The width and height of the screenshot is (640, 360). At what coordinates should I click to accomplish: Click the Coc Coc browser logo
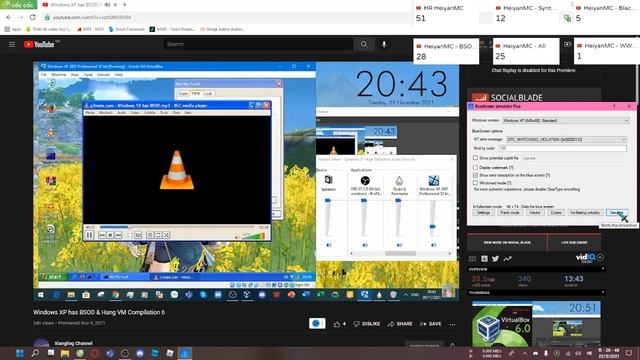pyautogui.click(x=18, y=4)
